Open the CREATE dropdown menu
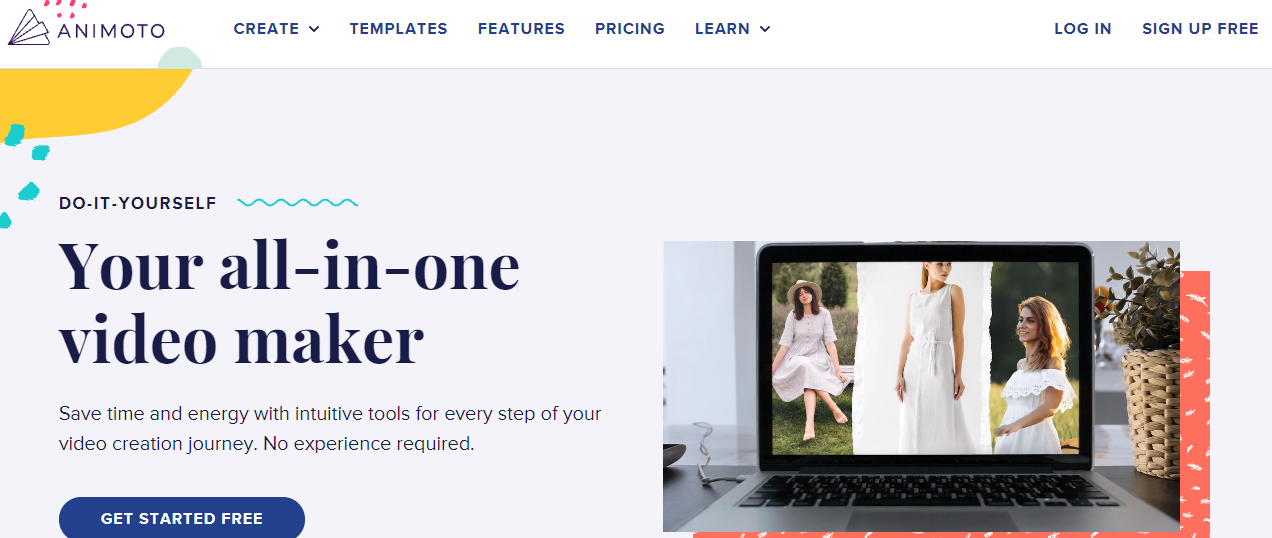The height and width of the screenshot is (538, 1272). click(277, 29)
